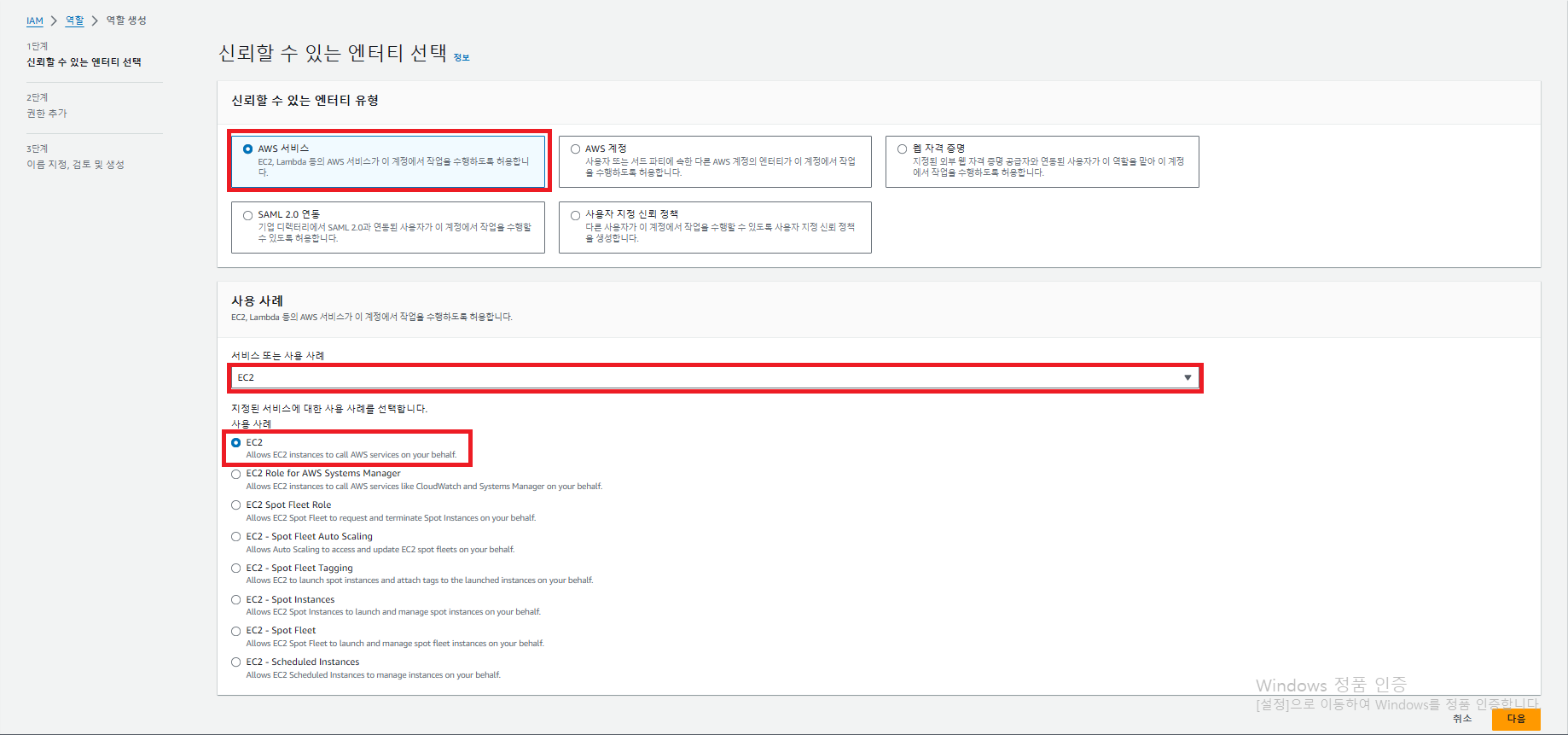Viewport: 1568px width, 735px height.
Task: Open the service dropdown showing EC2
Action: coord(715,377)
